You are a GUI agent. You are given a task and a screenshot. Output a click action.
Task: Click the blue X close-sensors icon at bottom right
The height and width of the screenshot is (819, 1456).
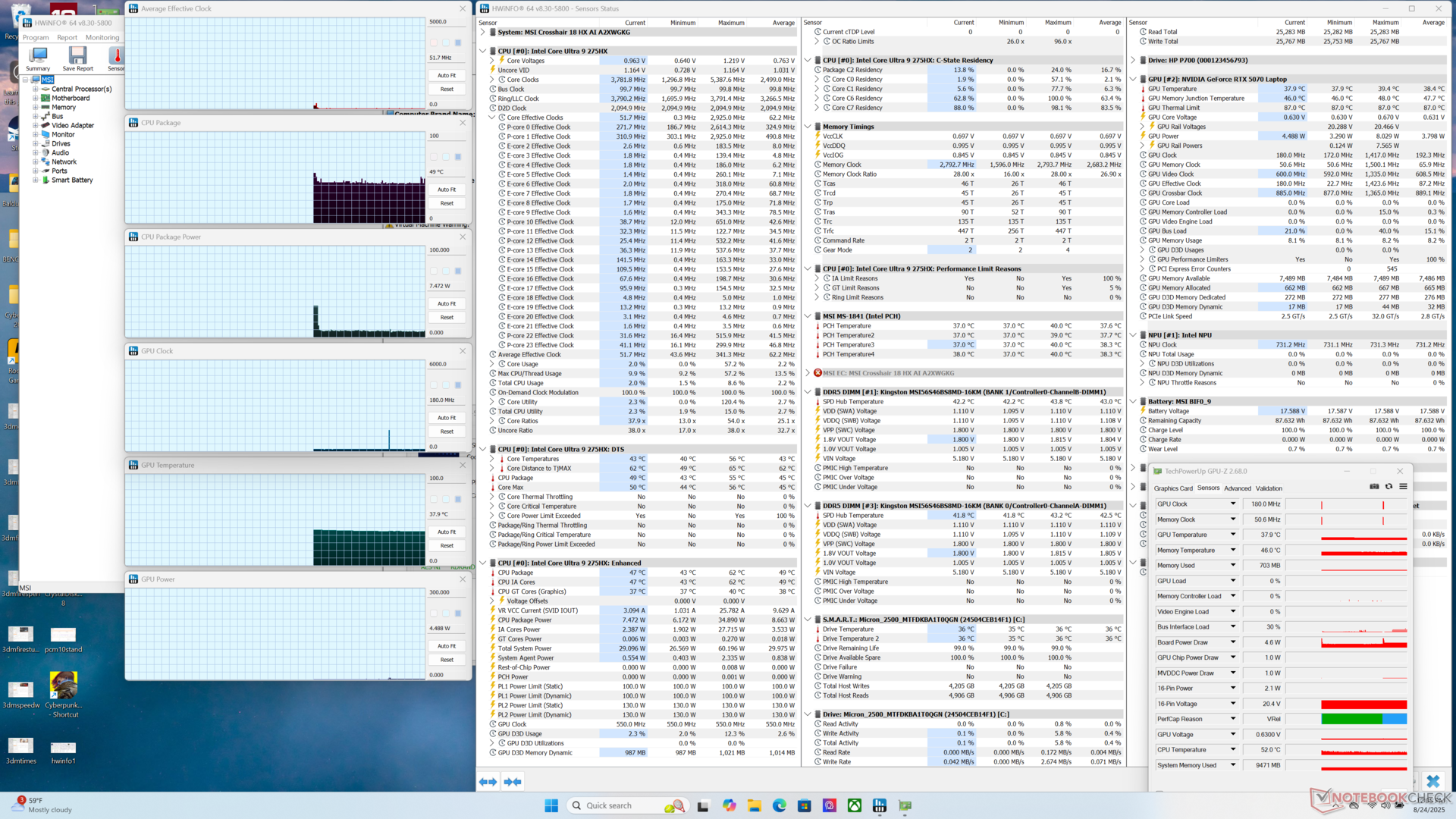point(1432,781)
